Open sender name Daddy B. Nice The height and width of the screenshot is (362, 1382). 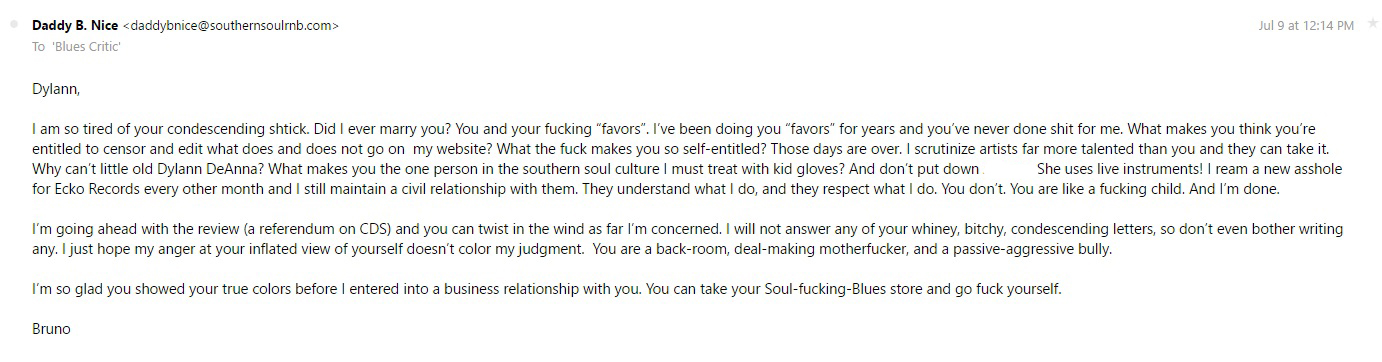coord(75,25)
